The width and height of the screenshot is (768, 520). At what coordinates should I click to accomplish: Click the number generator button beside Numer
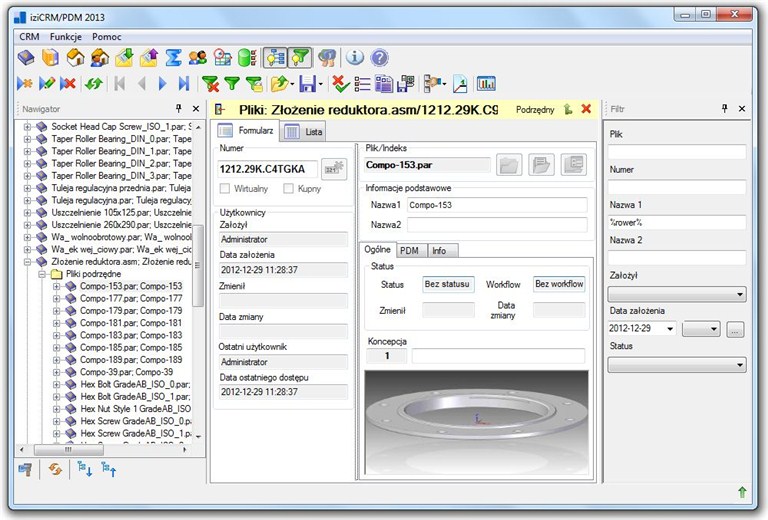(334, 169)
